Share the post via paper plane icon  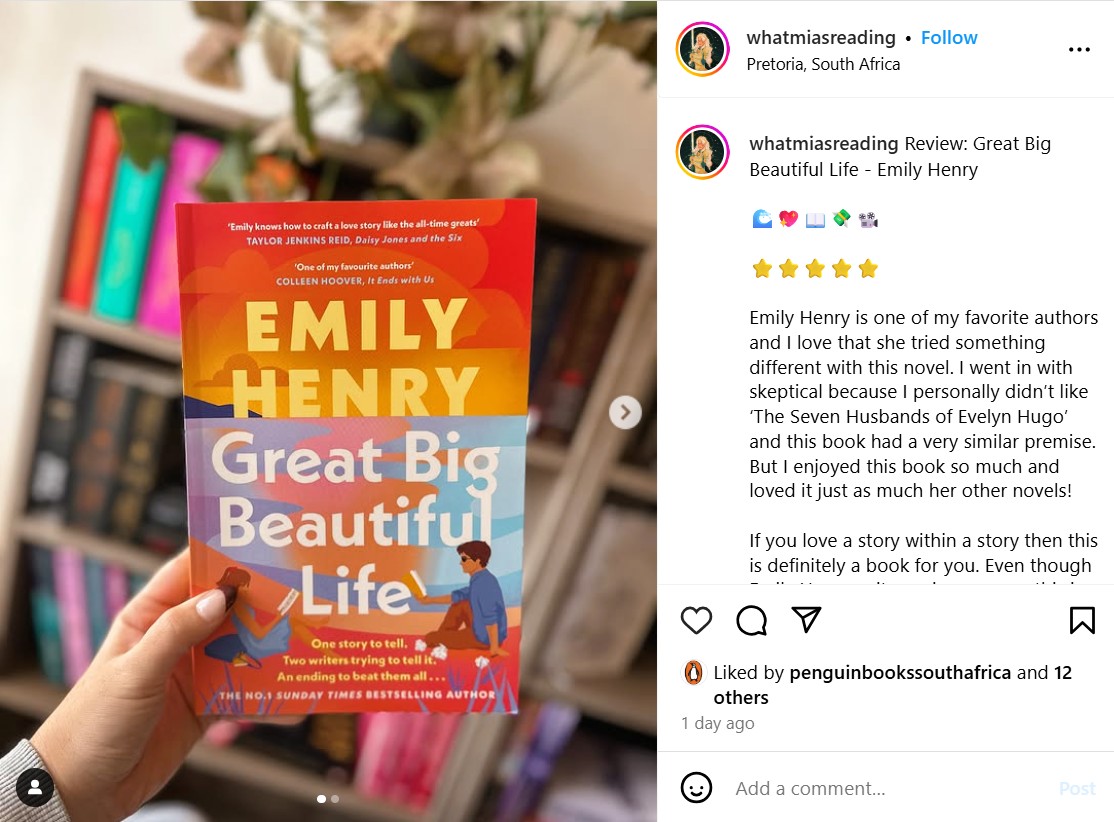point(806,620)
